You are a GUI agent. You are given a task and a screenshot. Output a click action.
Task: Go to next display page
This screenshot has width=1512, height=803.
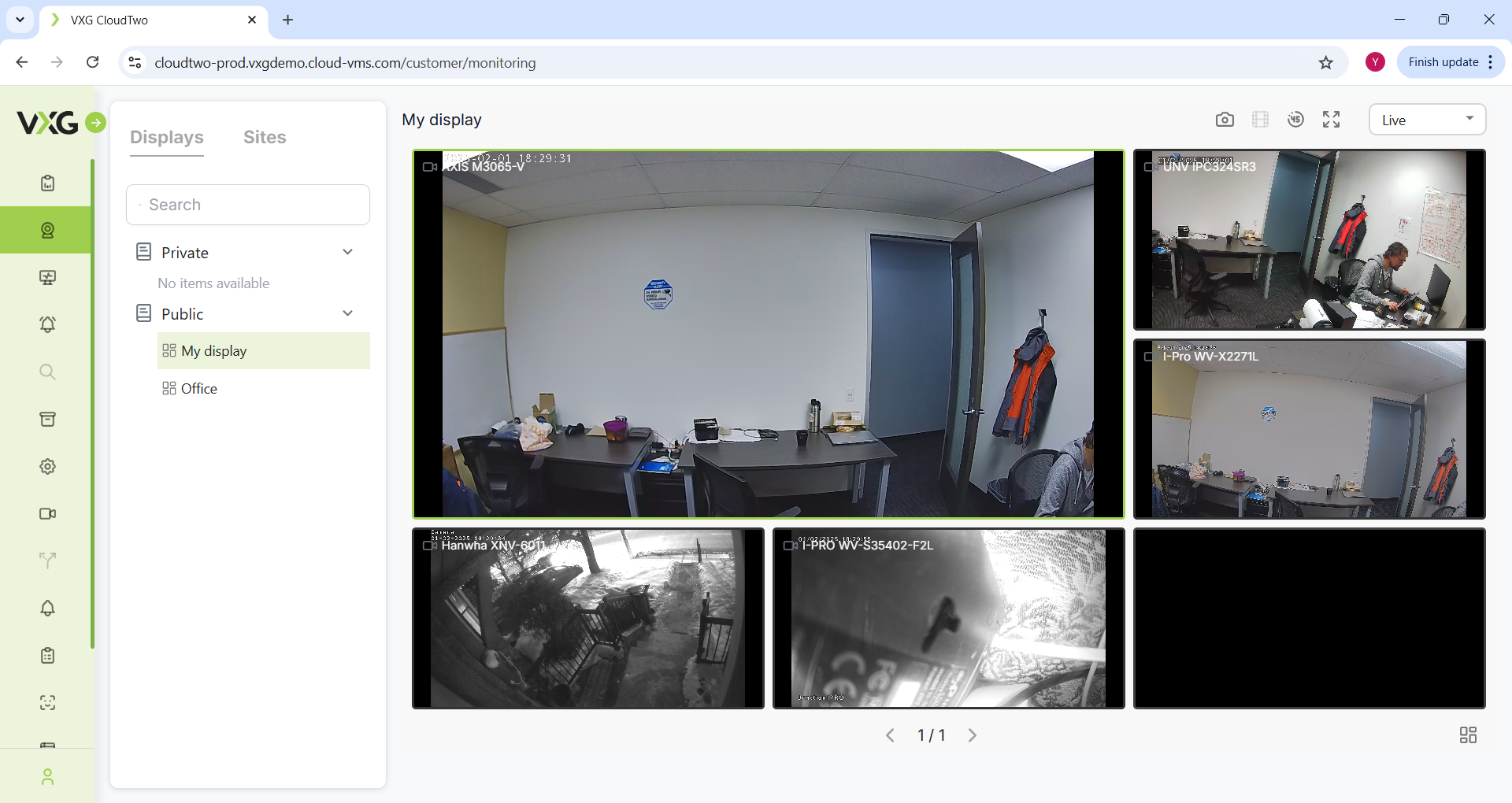click(973, 735)
